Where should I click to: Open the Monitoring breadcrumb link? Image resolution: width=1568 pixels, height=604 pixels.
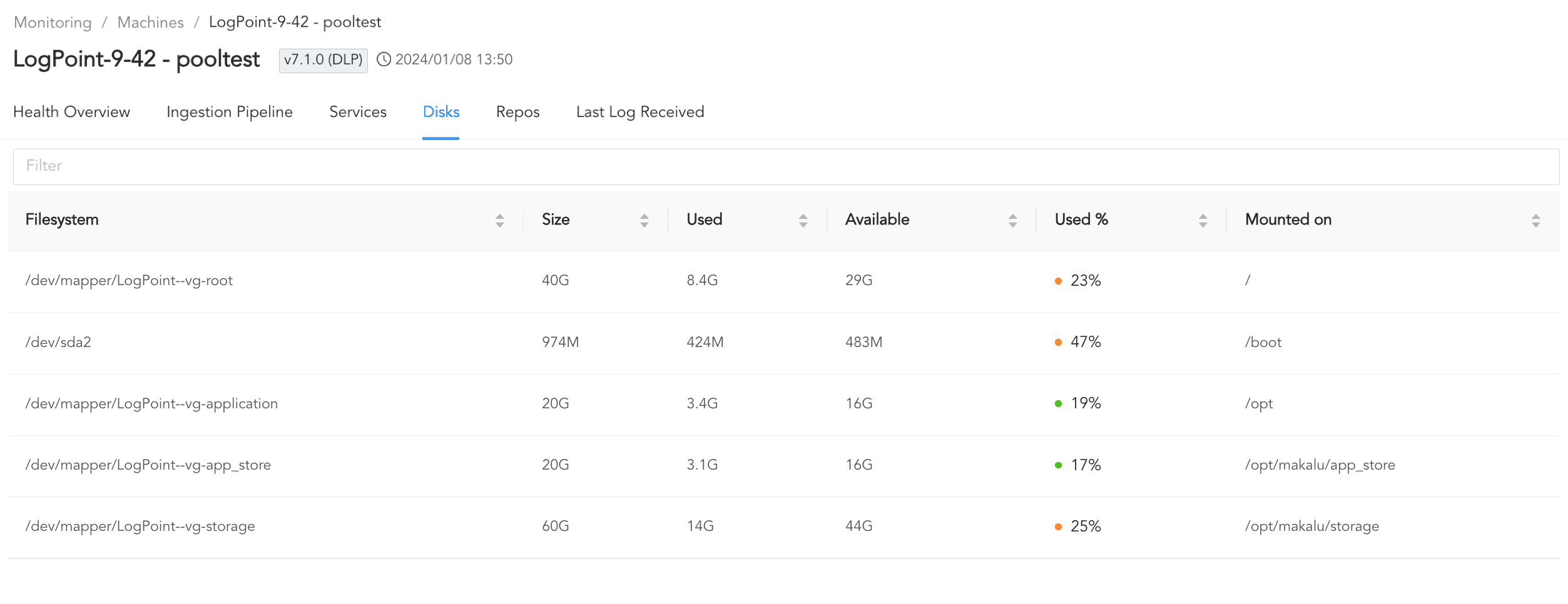click(x=53, y=22)
